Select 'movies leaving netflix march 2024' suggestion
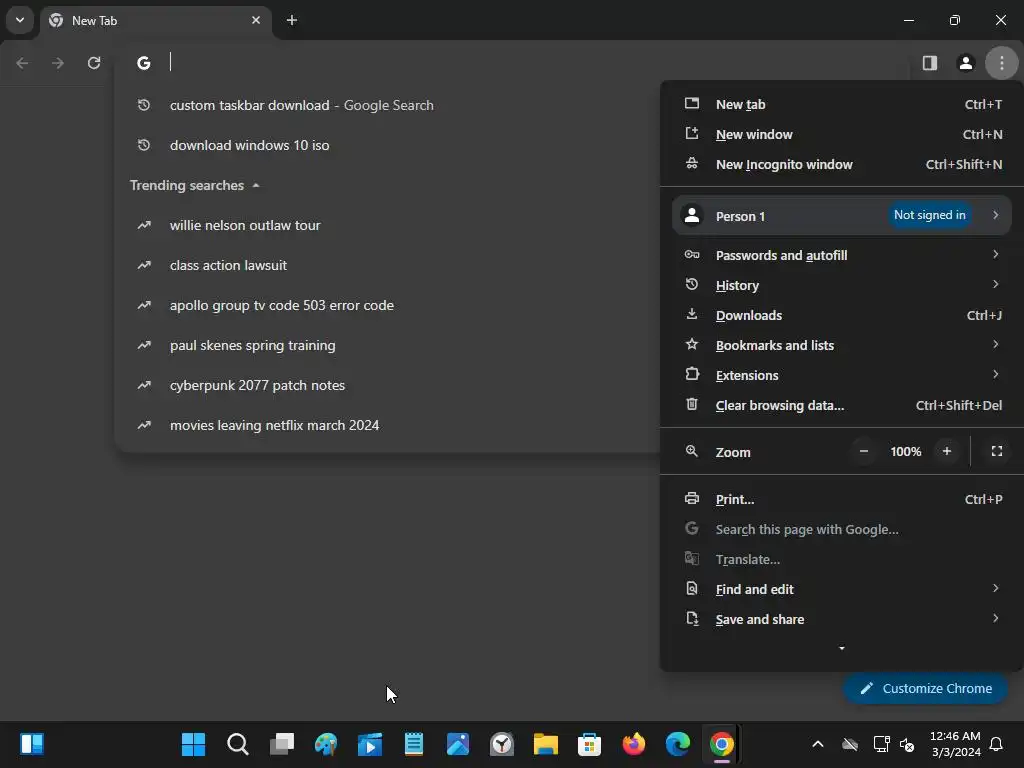The width and height of the screenshot is (1024, 768). tap(387, 425)
